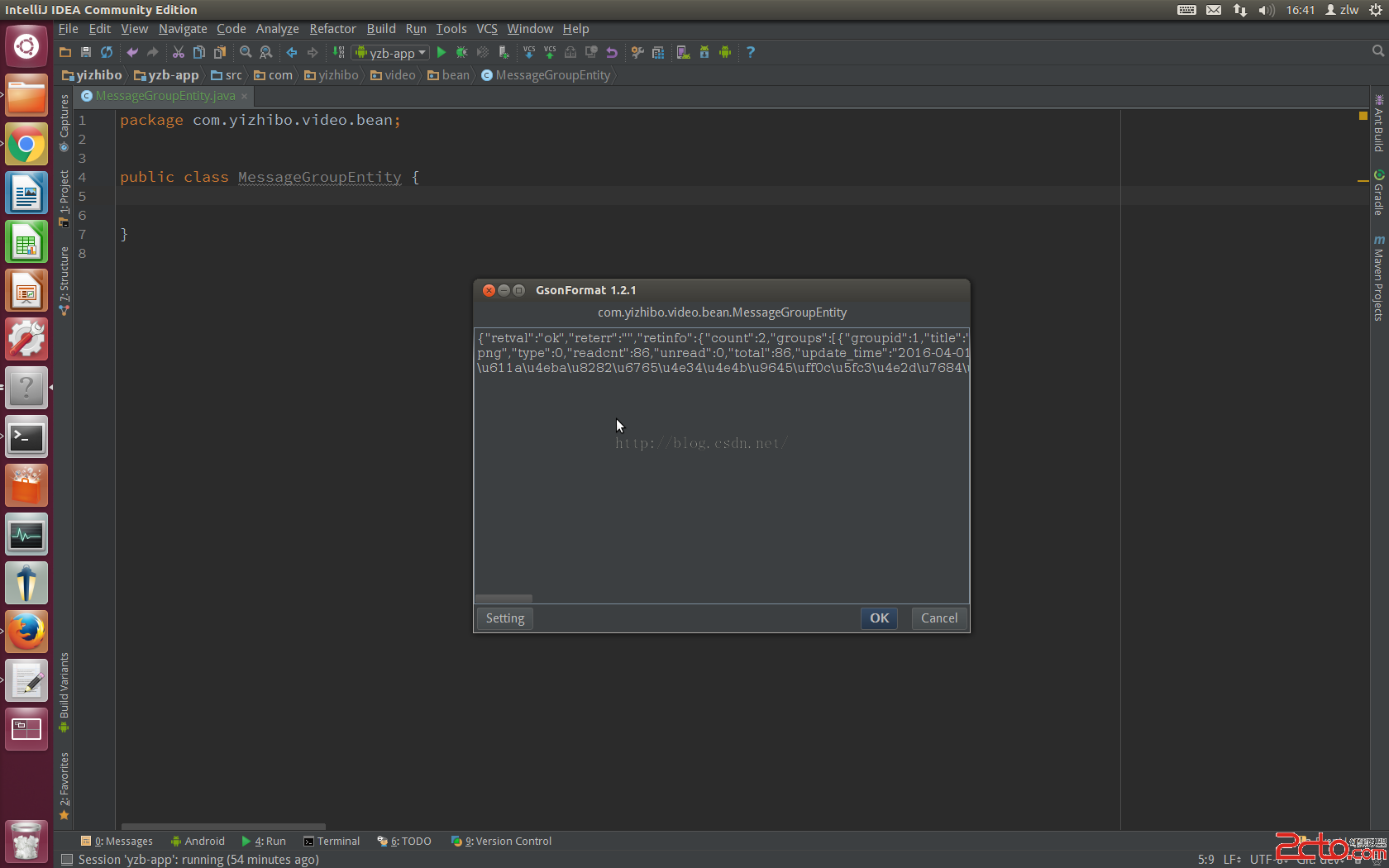
Task: Click the Run app green play icon
Action: click(442, 52)
